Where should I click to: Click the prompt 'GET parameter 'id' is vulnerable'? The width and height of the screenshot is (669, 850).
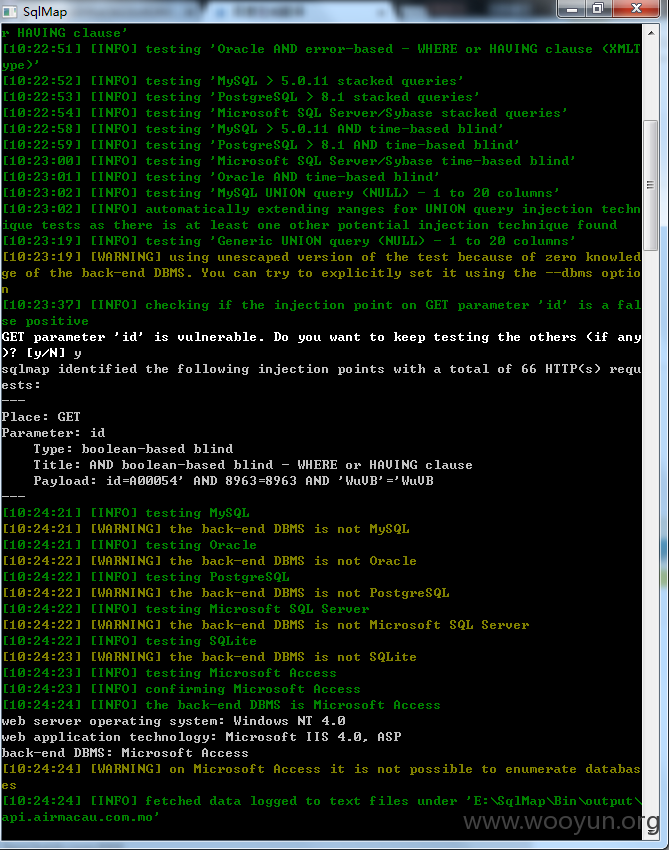pyautogui.click(x=321, y=345)
